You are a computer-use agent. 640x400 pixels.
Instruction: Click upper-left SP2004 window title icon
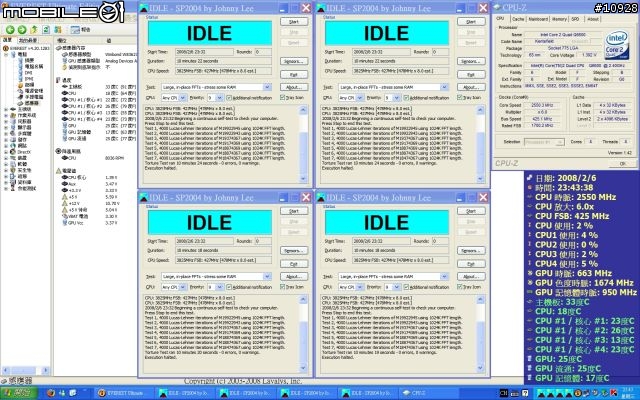pos(144,8)
